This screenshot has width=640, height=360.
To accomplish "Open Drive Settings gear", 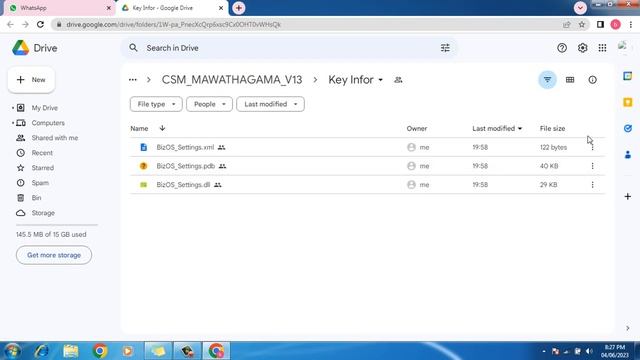I will pyautogui.click(x=582, y=48).
